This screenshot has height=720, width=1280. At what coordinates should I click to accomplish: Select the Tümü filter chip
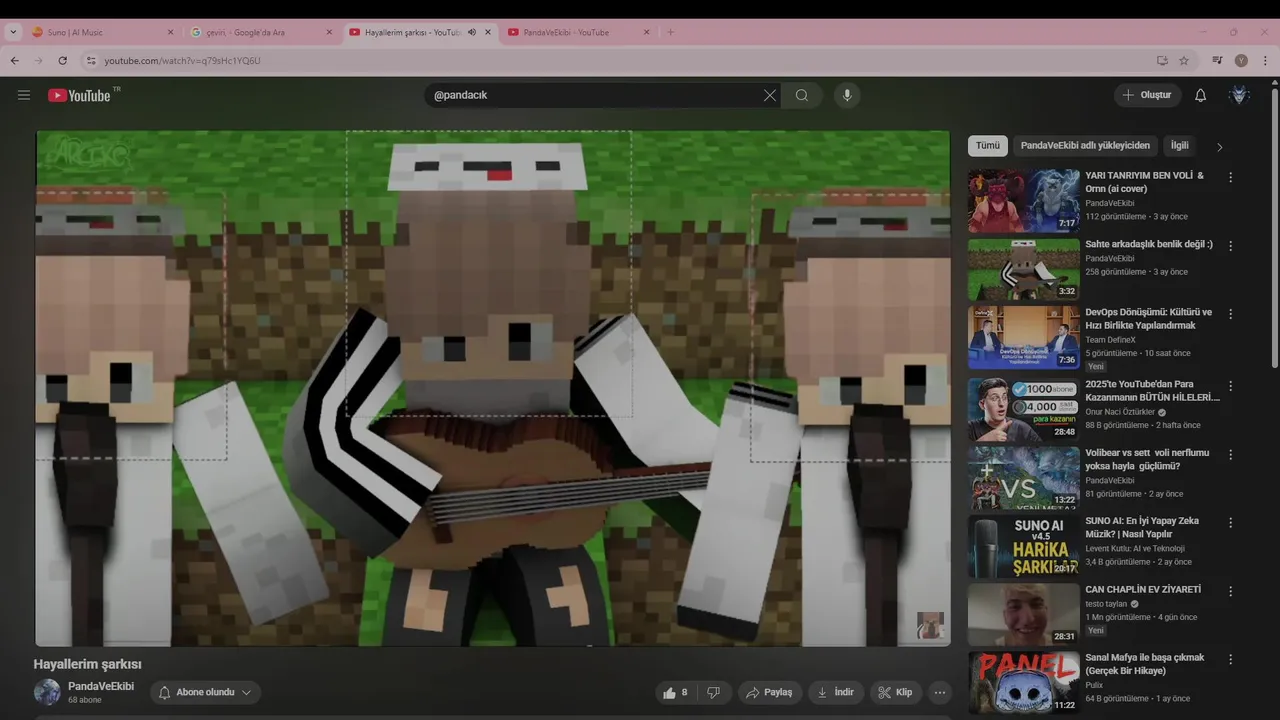988,145
